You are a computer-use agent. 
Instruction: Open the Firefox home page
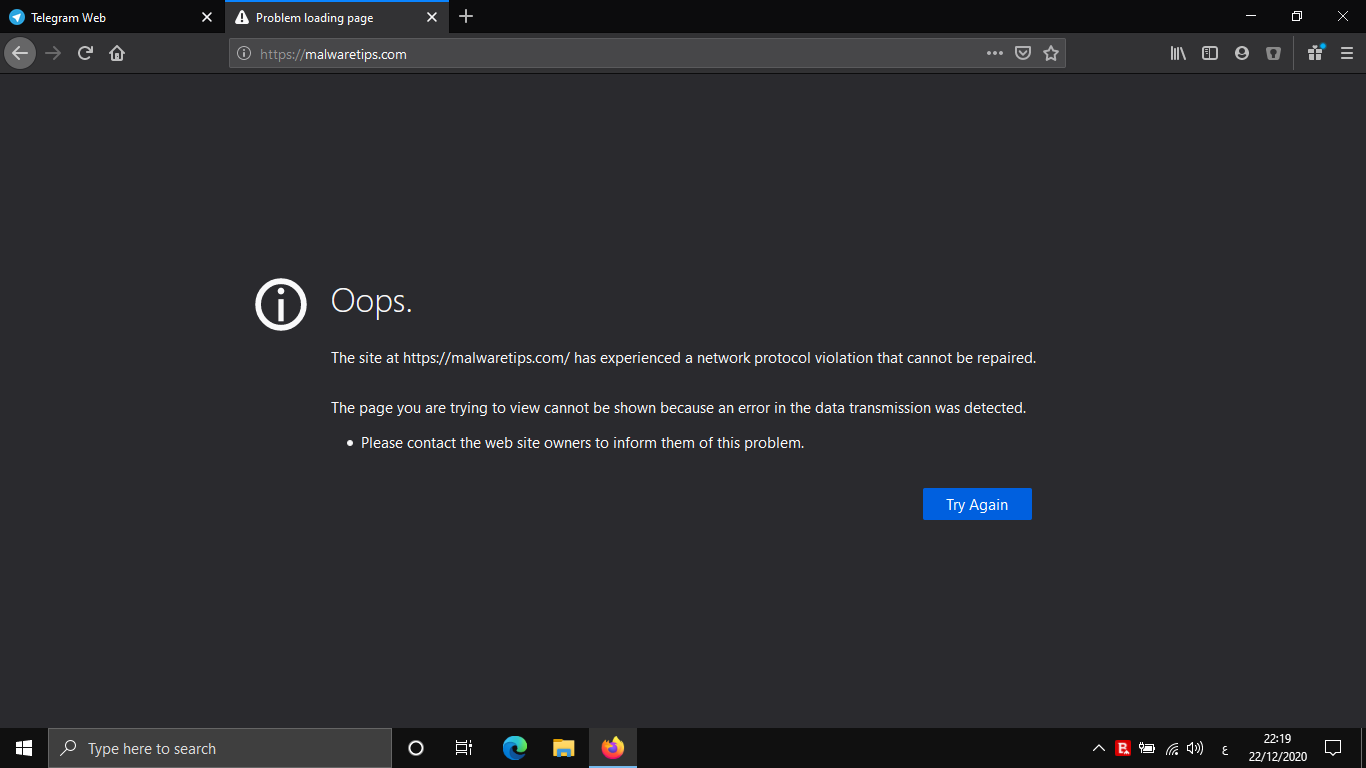117,53
